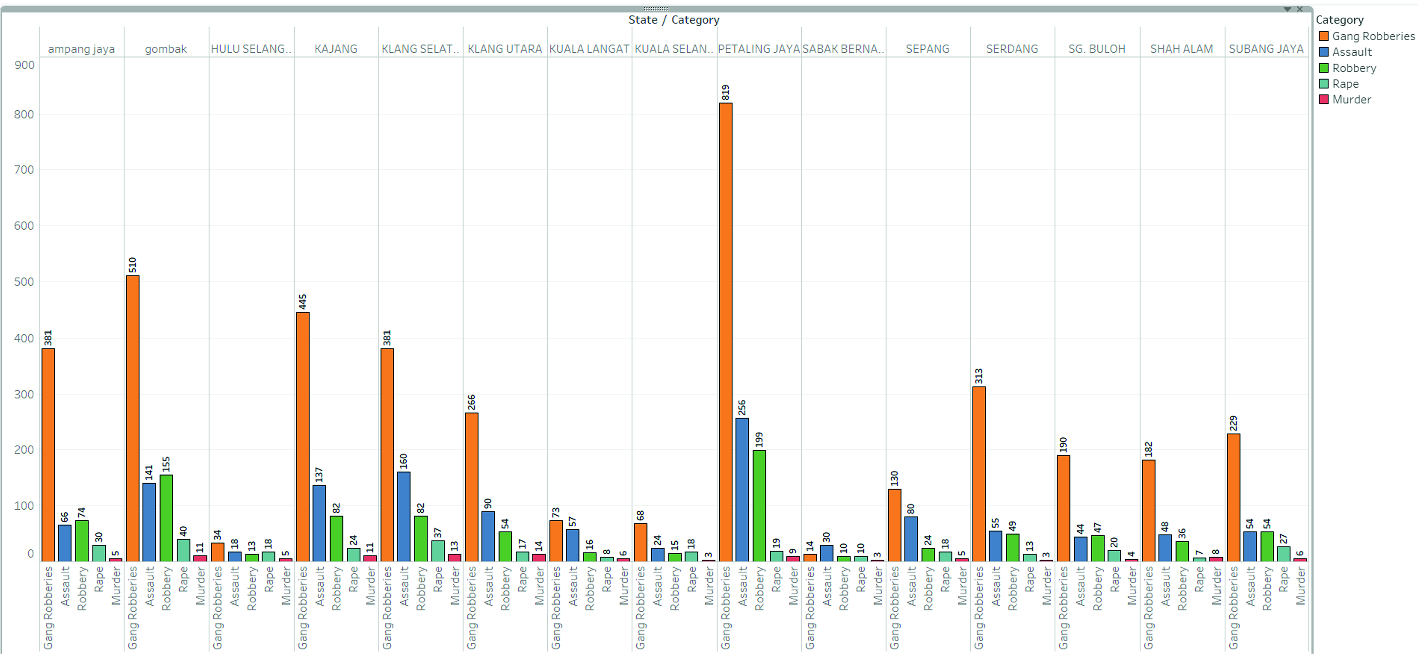Click the Murder axis label under SUBANG JAYA

coord(1301,585)
